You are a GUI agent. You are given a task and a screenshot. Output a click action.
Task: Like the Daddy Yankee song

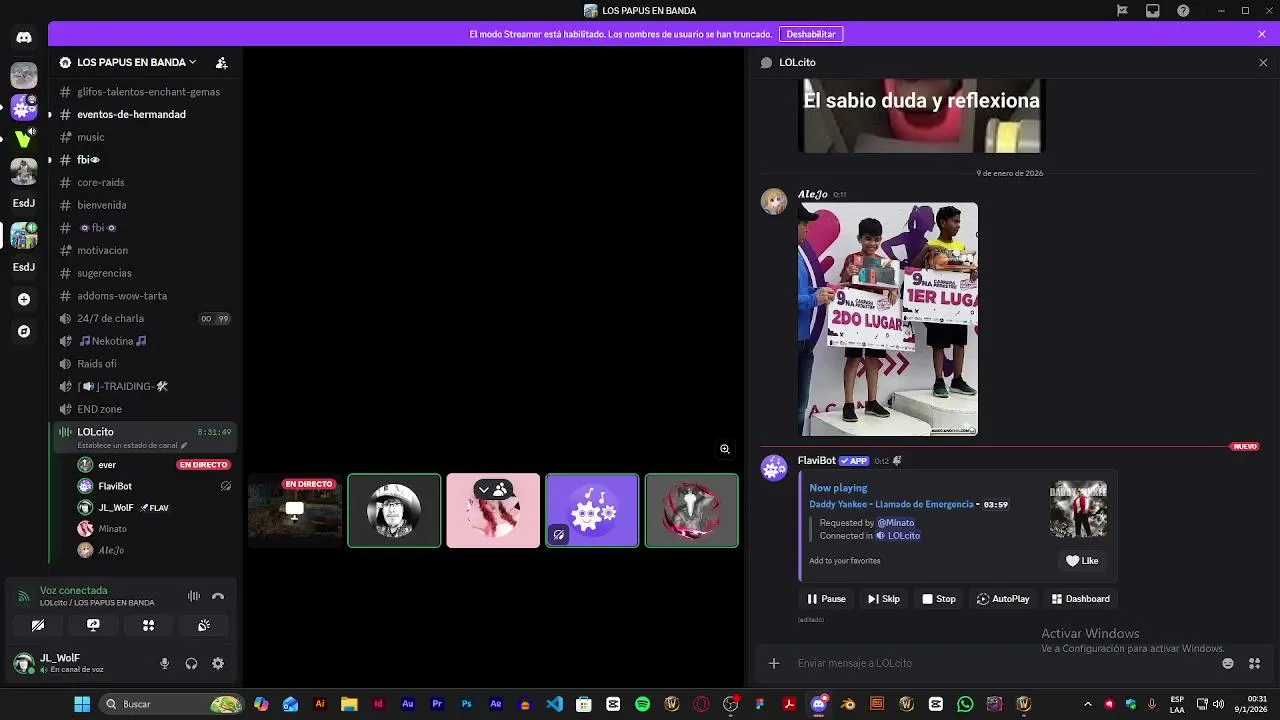(1082, 561)
